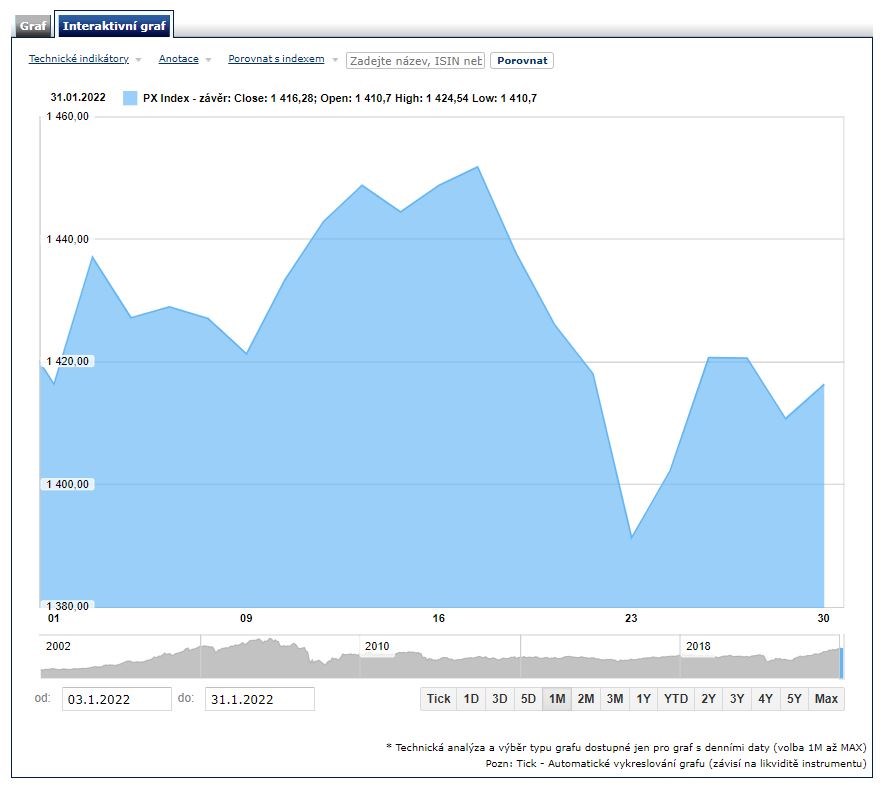Set chart range to 5D
Viewport: 885px width, 787px height.
point(528,699)
